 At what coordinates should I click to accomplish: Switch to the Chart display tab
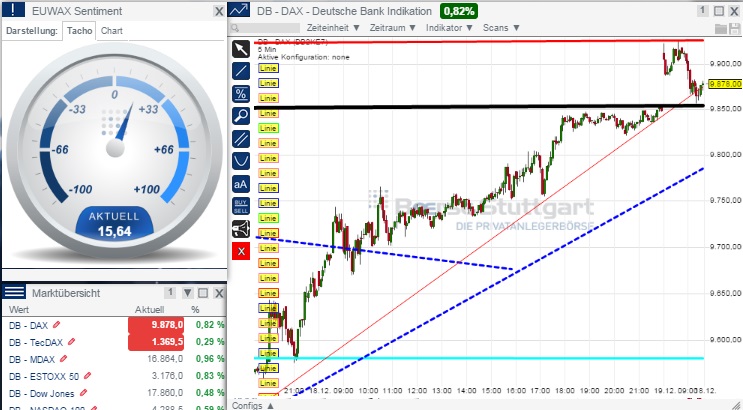[x=112, y=31]
